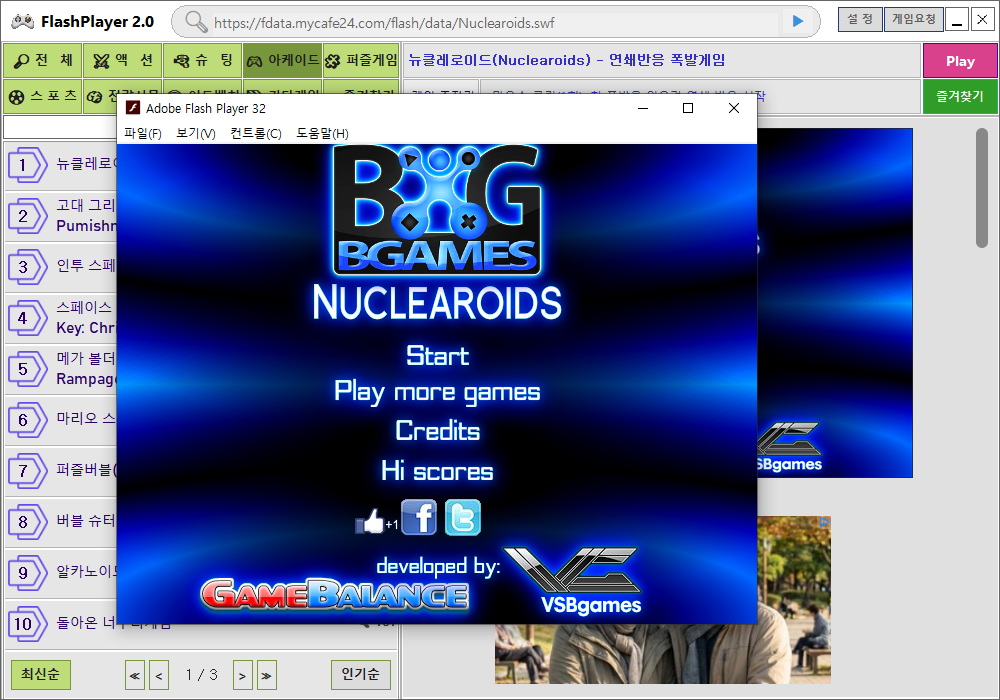The width and height of the screenshot is (1000, 700).
Task: Go to last page with » button
Action: coord(267,675)
